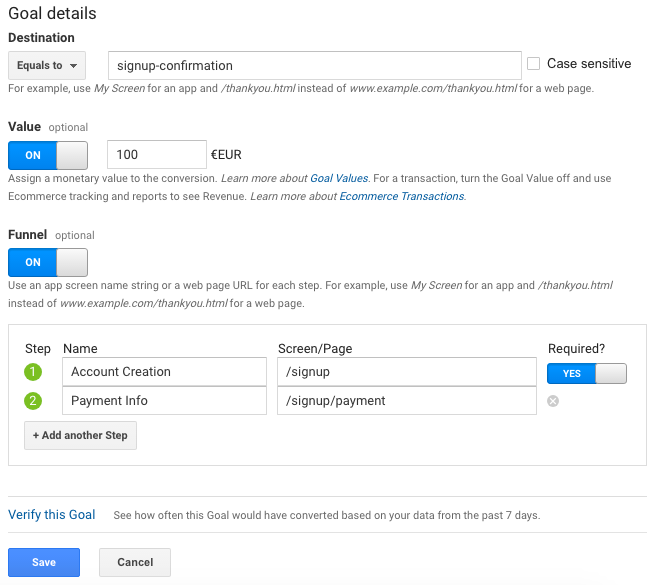Open the Equals to match-type dropdown

pyautogui.click(x=46, y=66)
